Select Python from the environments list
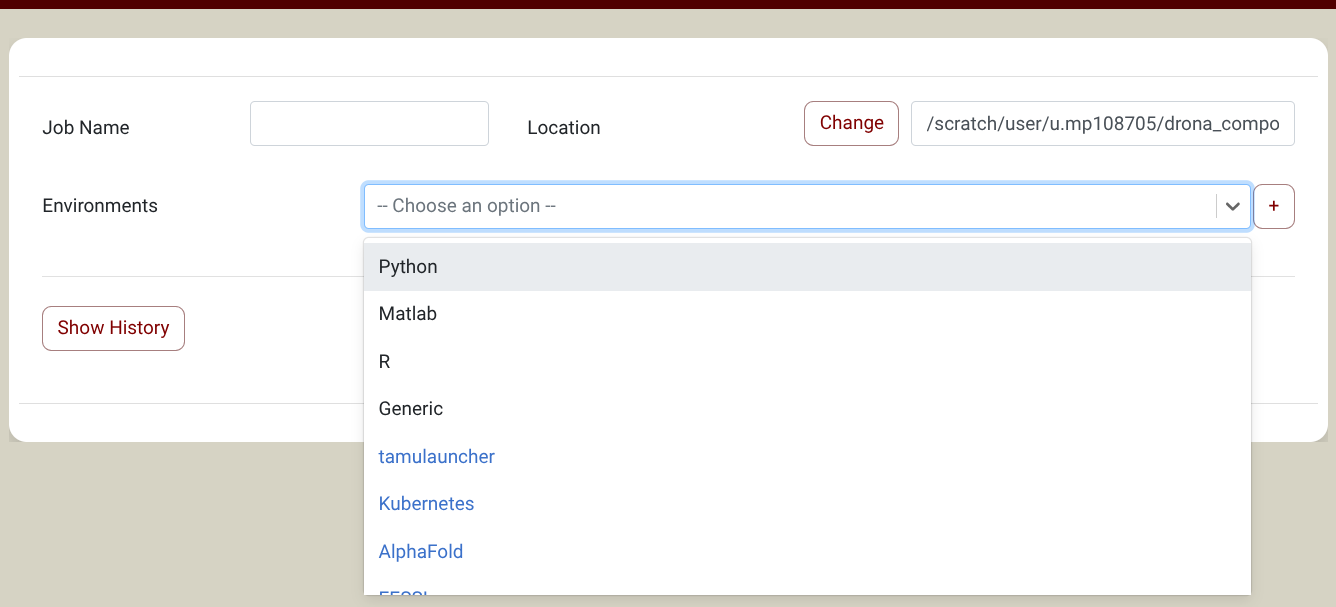Screen dimensions: 1336x607 point(807,267)
